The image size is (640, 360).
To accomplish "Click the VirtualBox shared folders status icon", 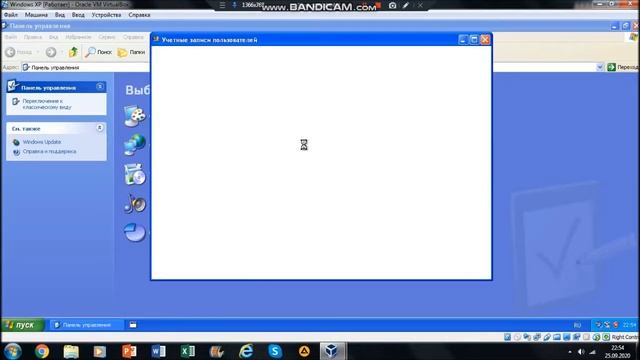I will [x=557, y=337].
